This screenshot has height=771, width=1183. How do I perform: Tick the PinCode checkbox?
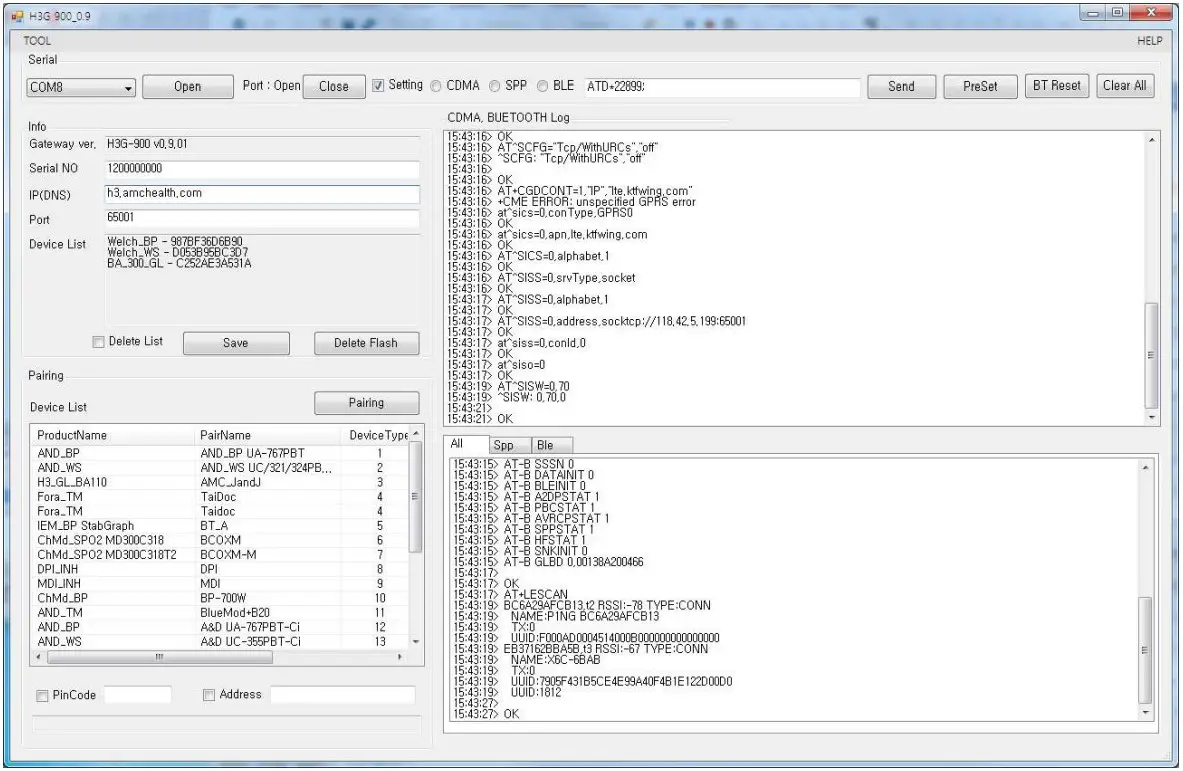pyautogui.click(x=41, y=695)
